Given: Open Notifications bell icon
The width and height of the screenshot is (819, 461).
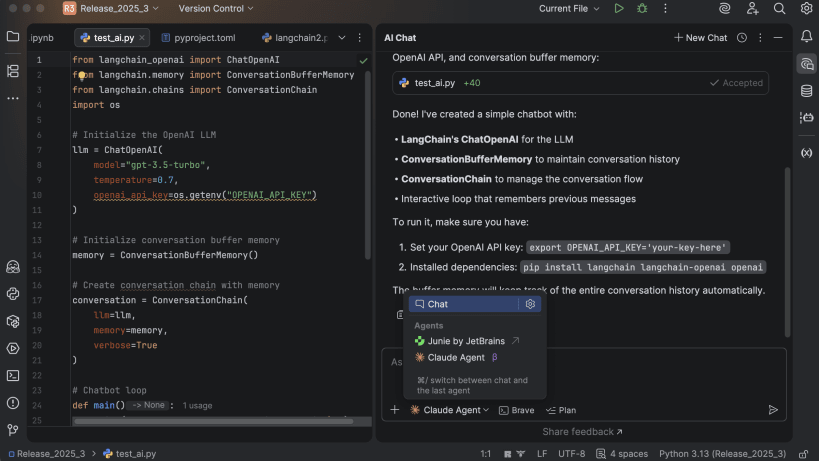Looking at the screenshot, I should click(x=806, y=36).
